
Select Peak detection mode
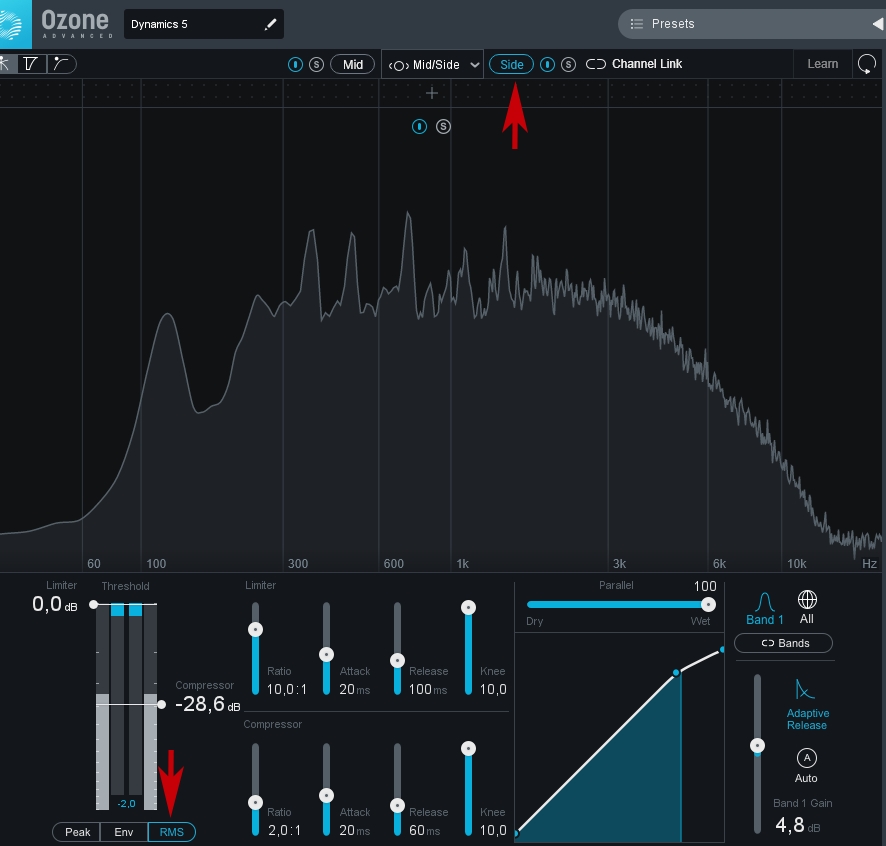tap(77, 832)
